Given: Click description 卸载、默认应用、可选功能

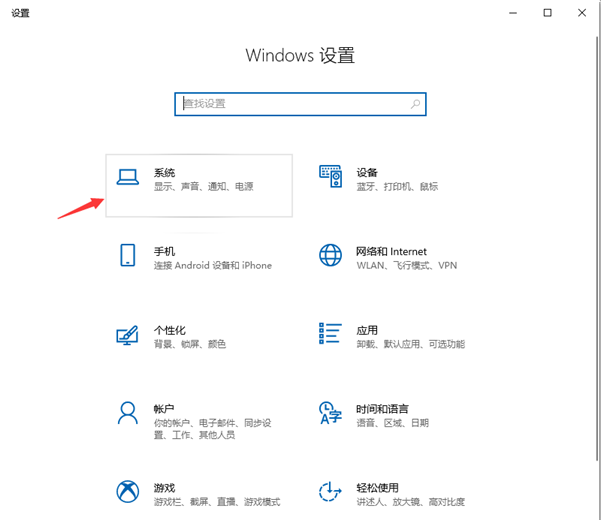Looking at the screenshot, I should 411,344.
